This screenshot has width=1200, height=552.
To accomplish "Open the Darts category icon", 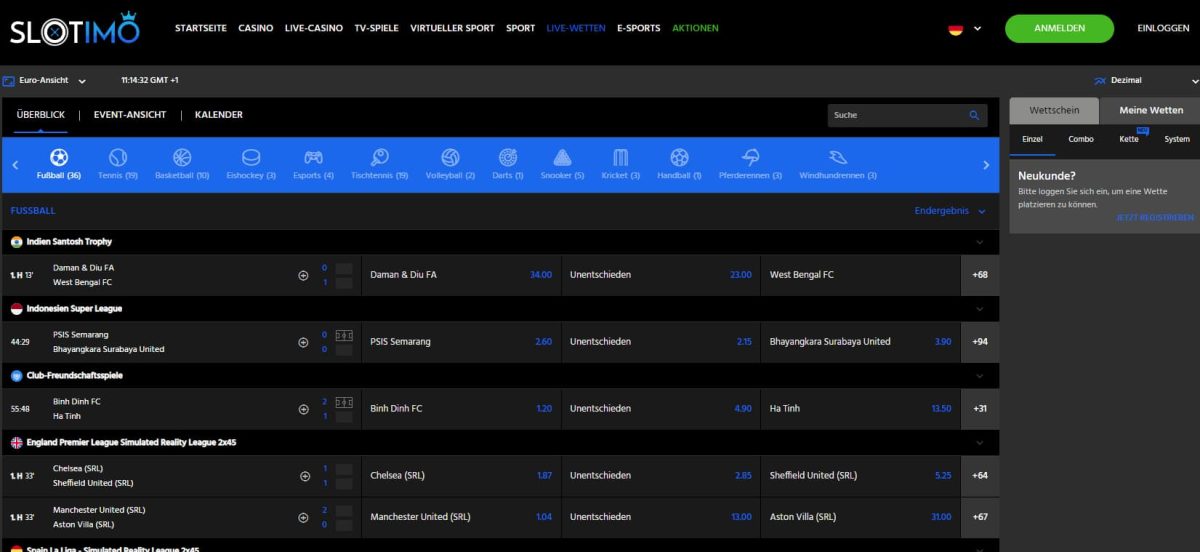I will point(508,158).
